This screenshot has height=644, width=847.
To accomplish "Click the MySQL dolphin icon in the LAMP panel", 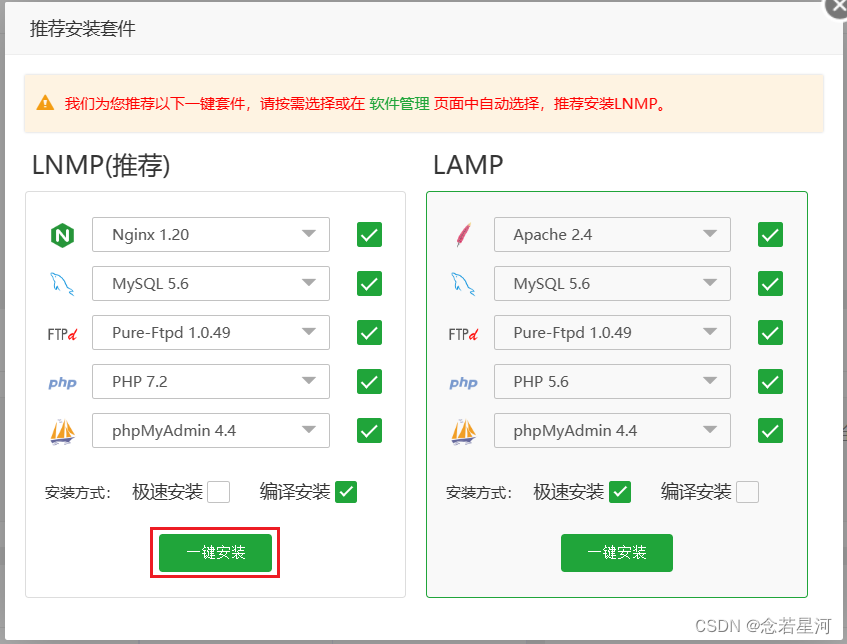I will coord(463,284).
